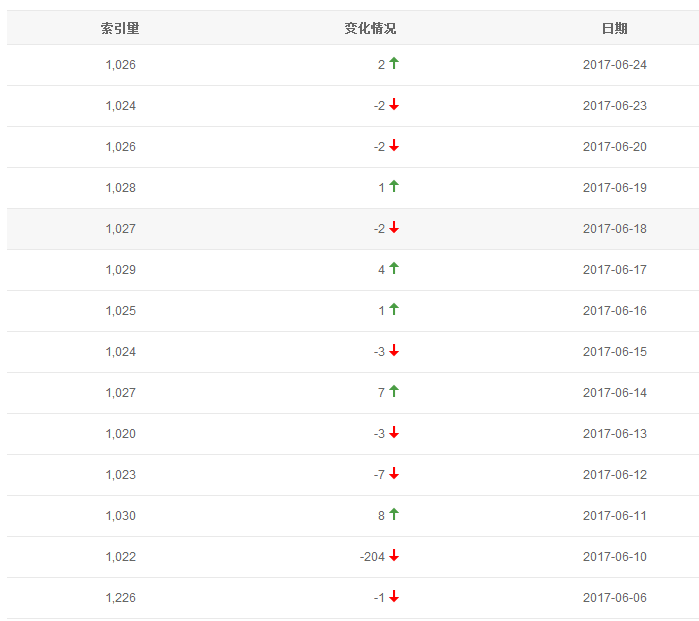Click the 索引量 column header

[x=120, y=29]
